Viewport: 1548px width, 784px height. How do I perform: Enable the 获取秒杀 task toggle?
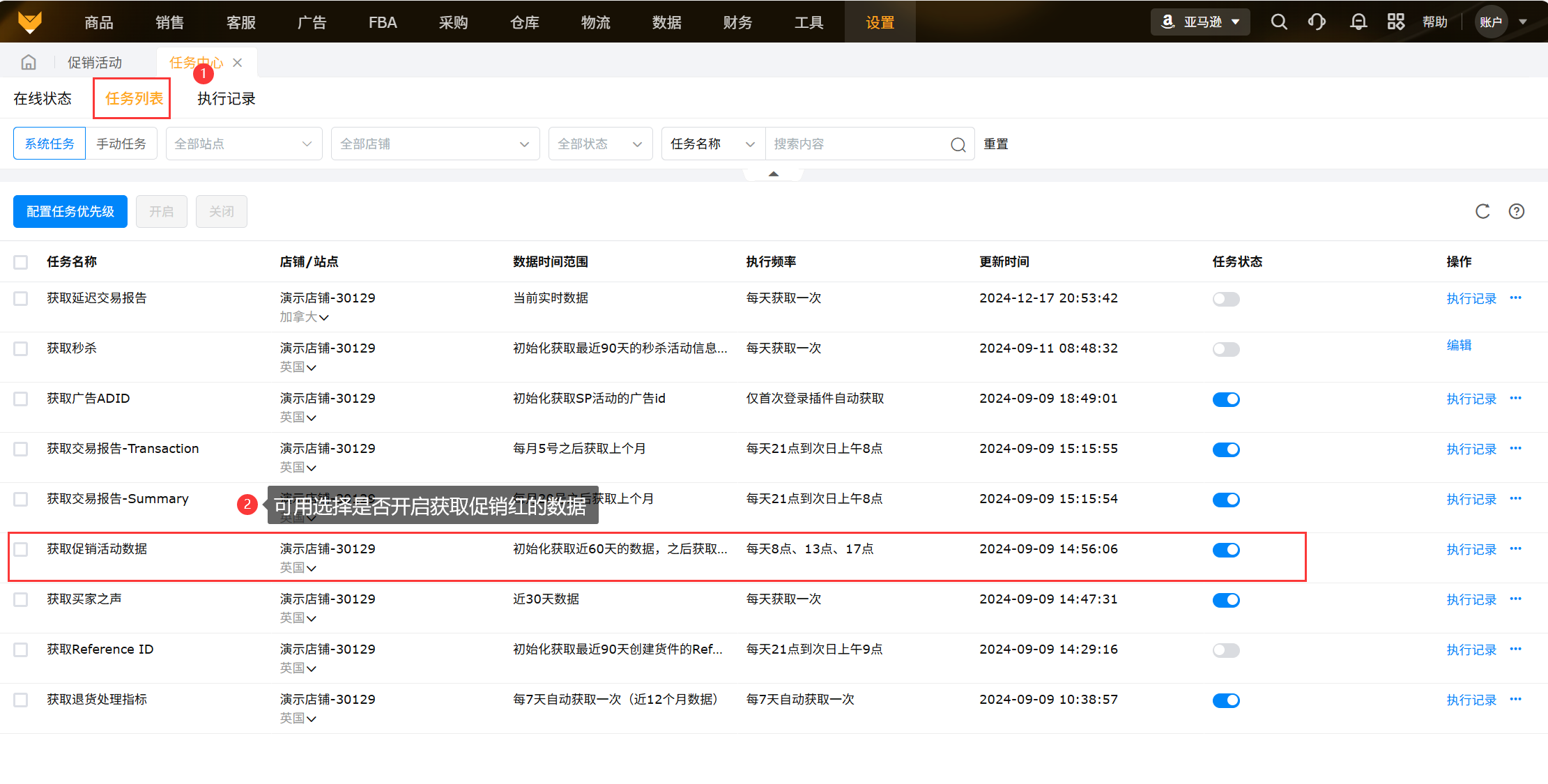pyautogui.click(x=1226, y=349)
